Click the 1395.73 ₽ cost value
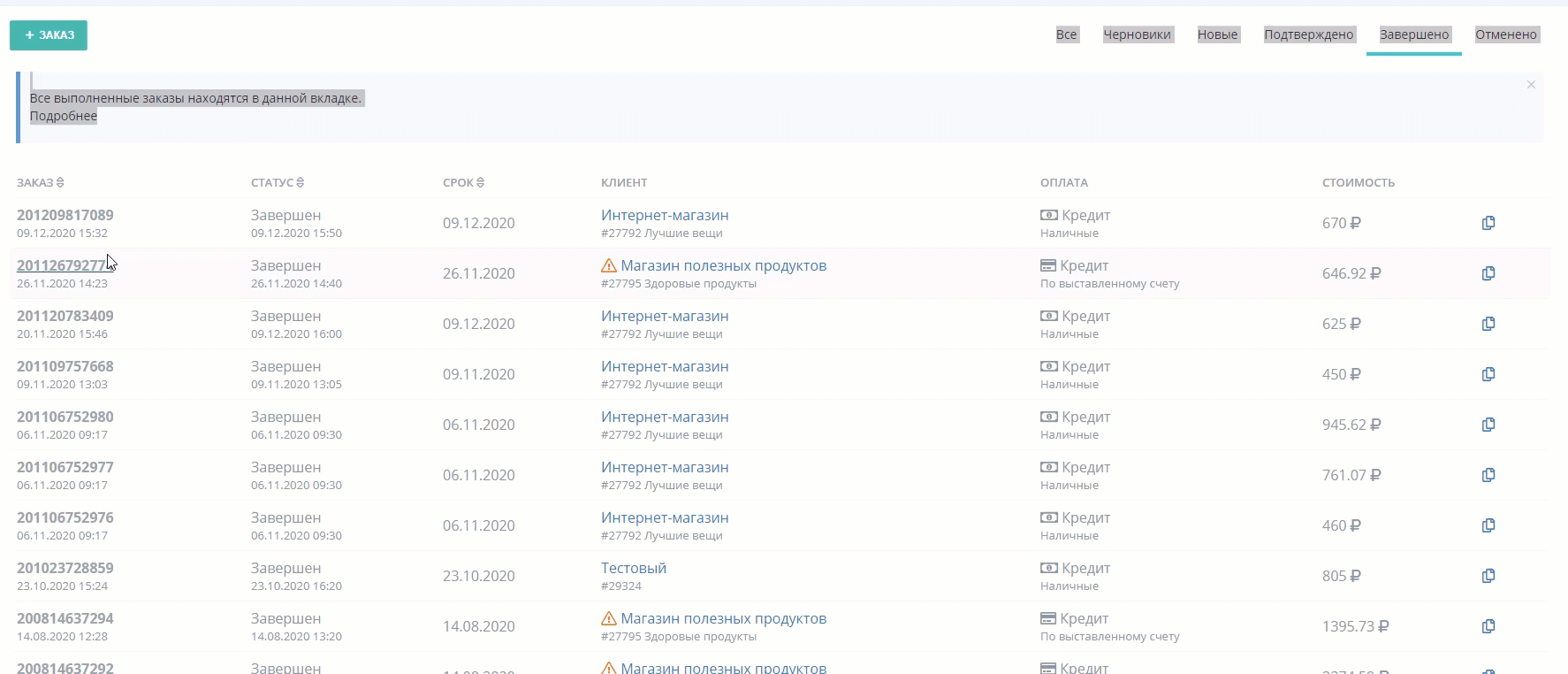The image size is (1568, 674). tap(1356, 626)
